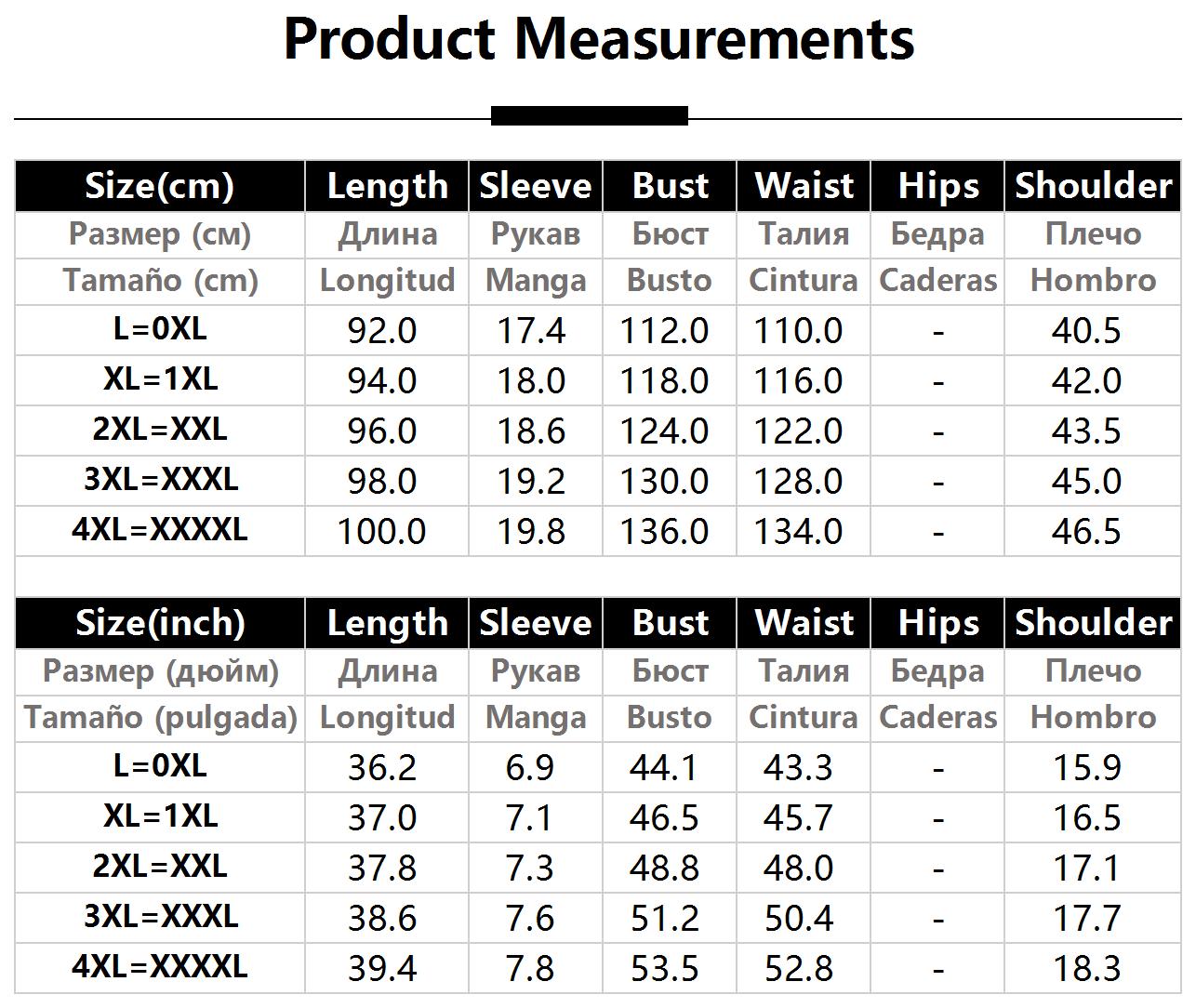1196x1008 pixels.
Task: Click the 'Size(cm)' table header
Action: (x=159, y=186)
